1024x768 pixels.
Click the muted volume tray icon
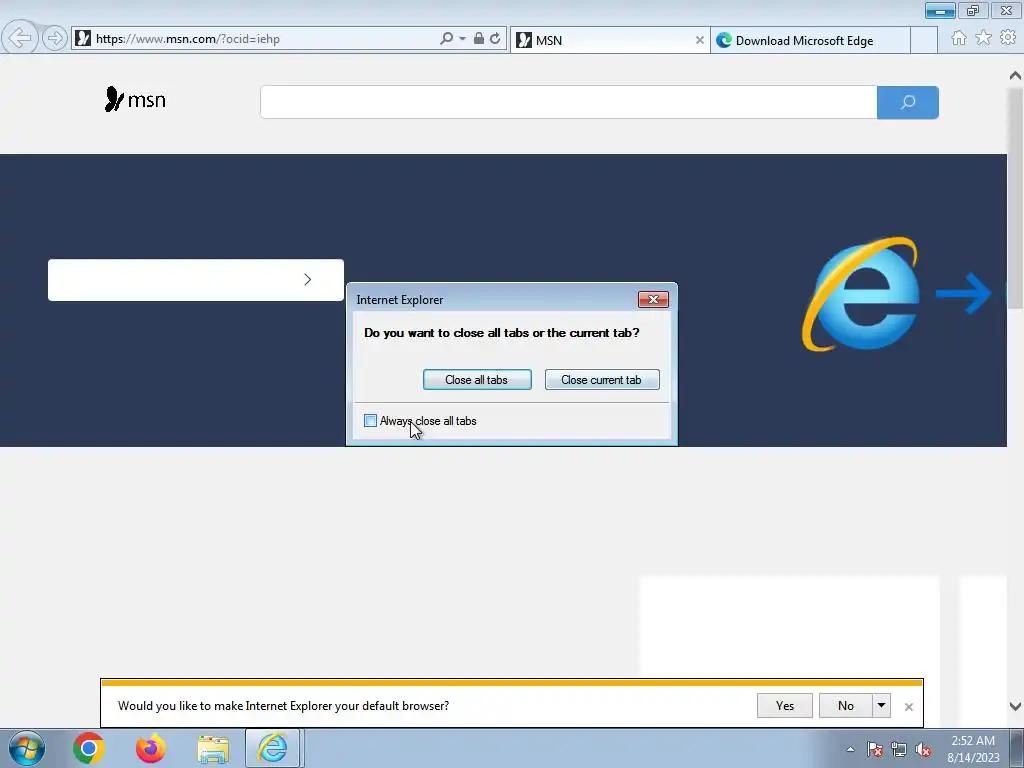pos(923,749)
